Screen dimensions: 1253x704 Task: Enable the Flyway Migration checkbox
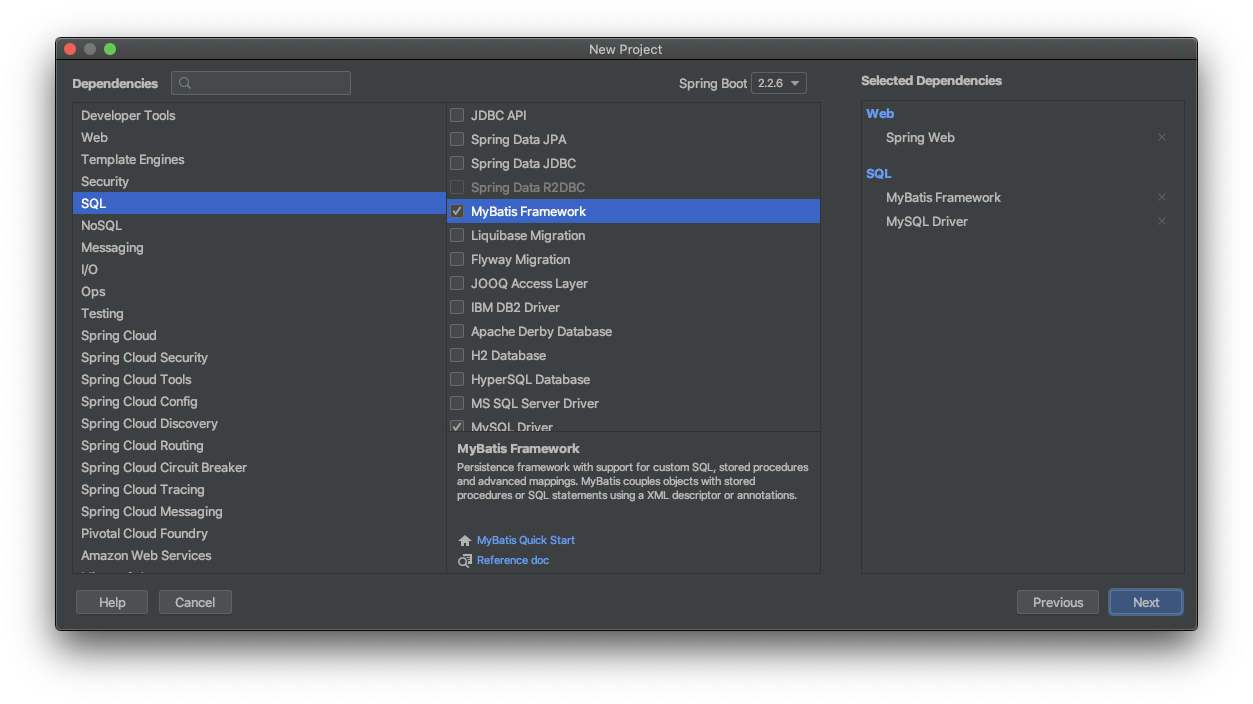click(457, 259)
